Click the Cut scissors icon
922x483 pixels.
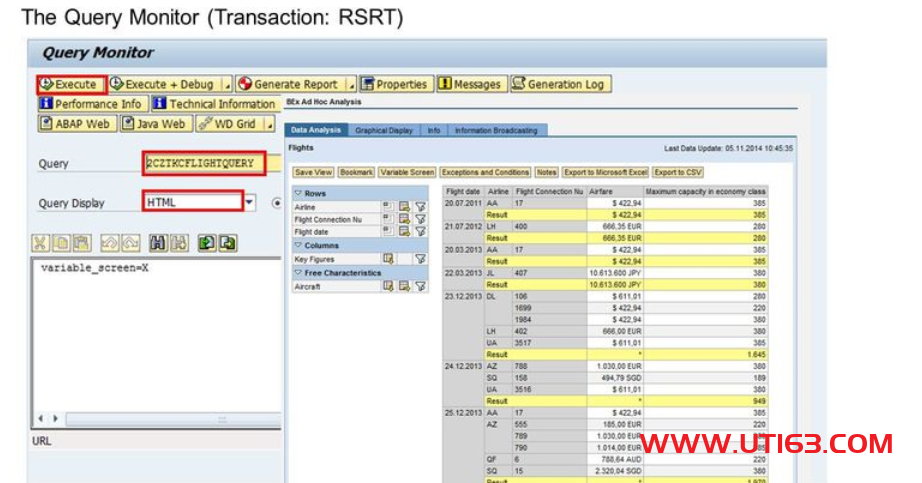(40, 243)
